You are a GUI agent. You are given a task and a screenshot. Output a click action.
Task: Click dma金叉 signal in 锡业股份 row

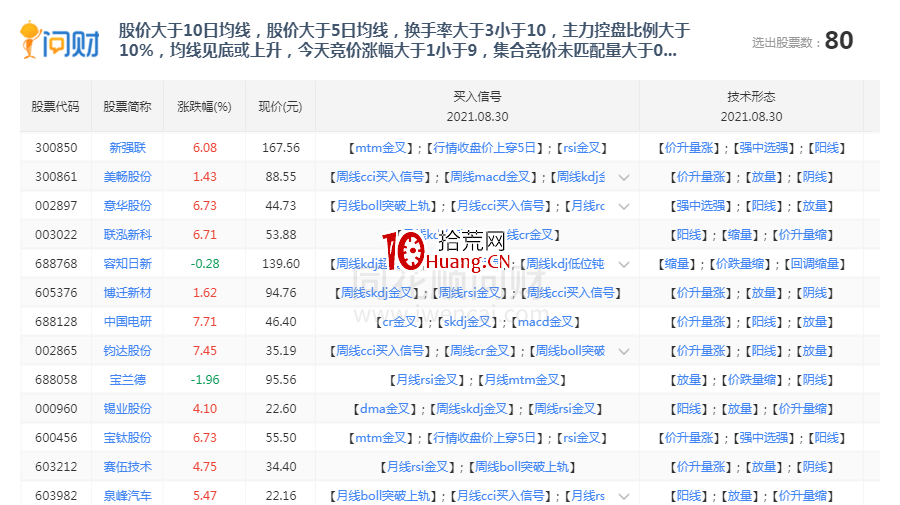tap(385, 409)
